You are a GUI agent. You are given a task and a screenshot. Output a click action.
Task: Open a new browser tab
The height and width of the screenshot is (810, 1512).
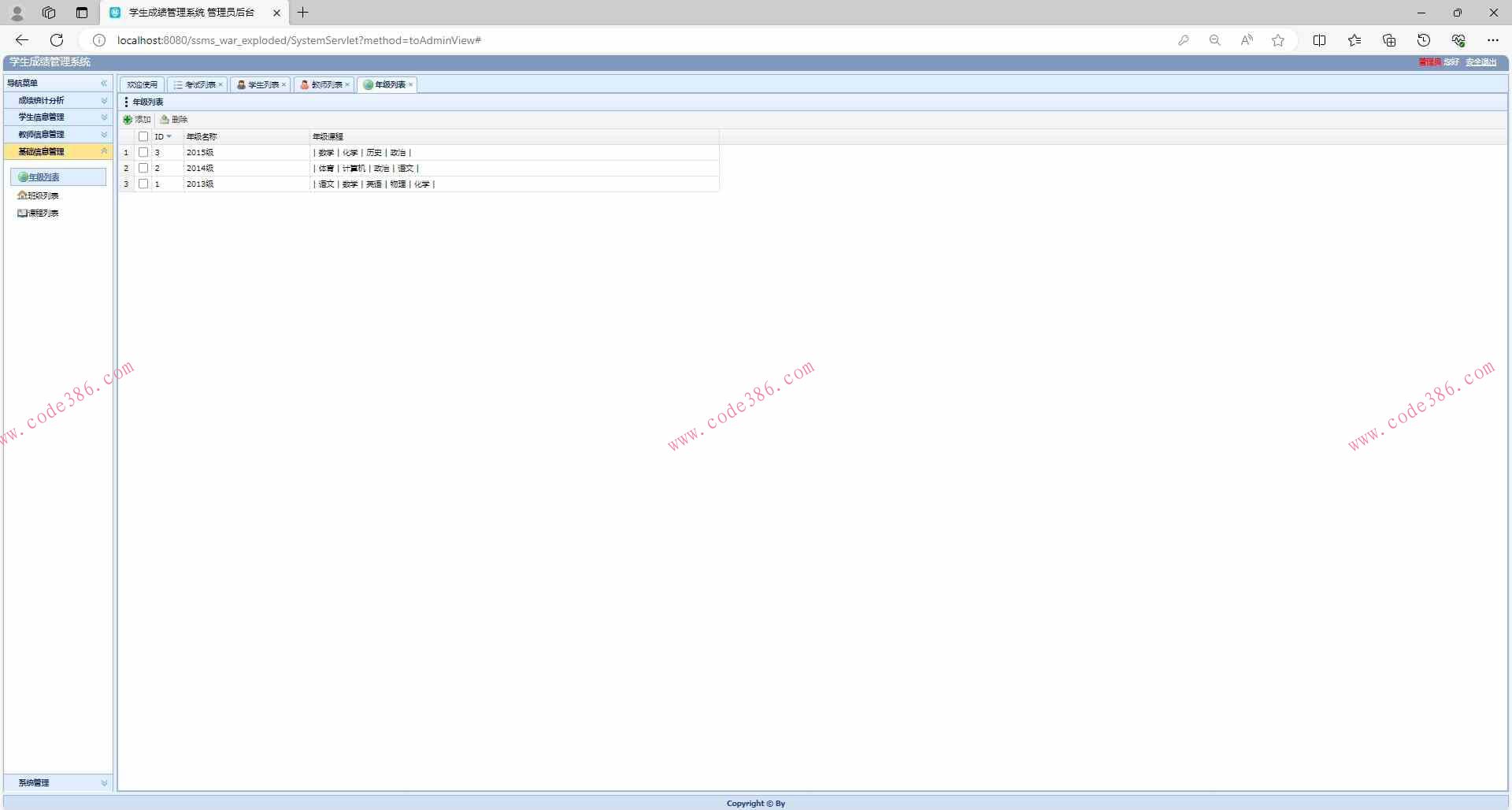point(303,13)
